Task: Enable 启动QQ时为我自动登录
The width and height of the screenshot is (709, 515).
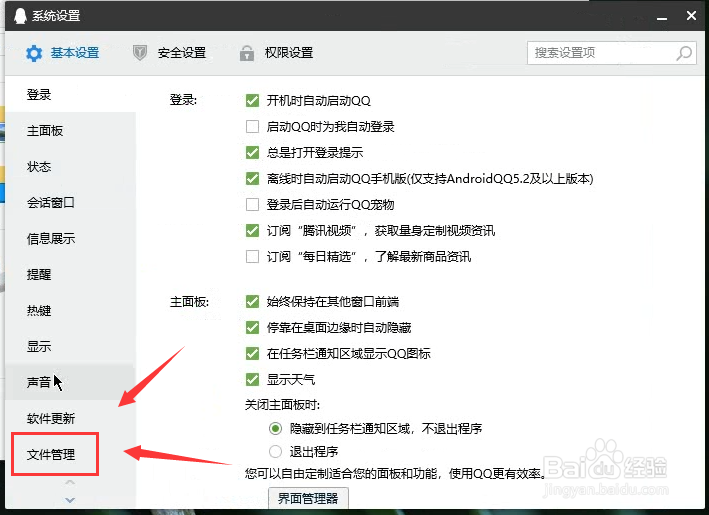Action: click(252, 126)
